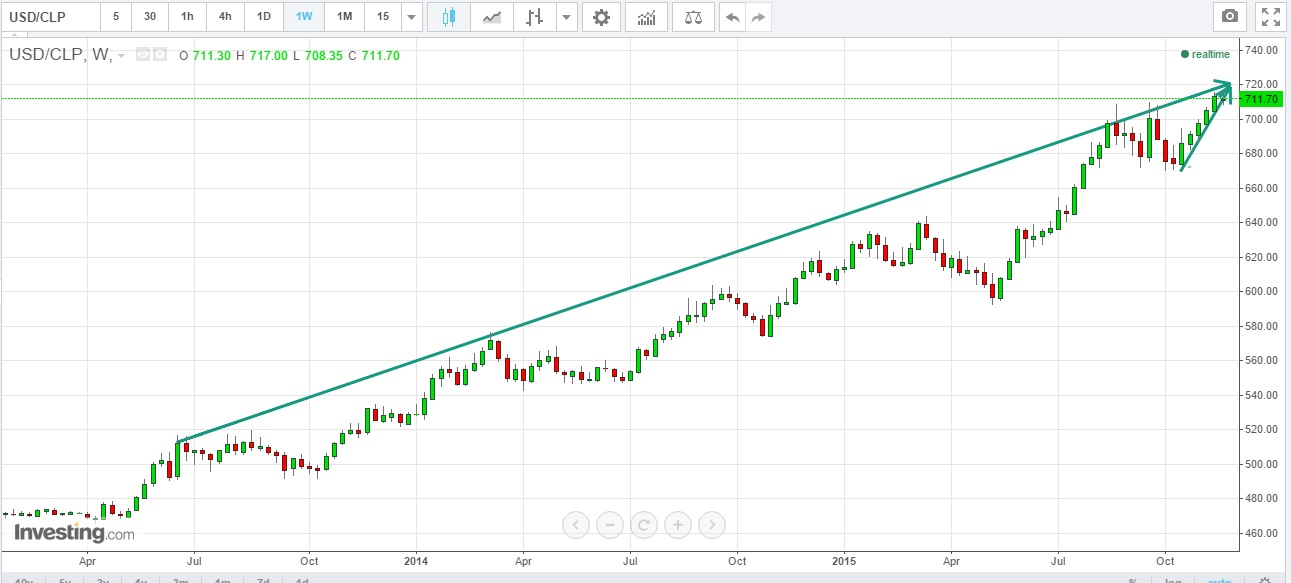Set the interval to 15 minutes
The image size is (1291, 583).
click(x=382, y=17)
